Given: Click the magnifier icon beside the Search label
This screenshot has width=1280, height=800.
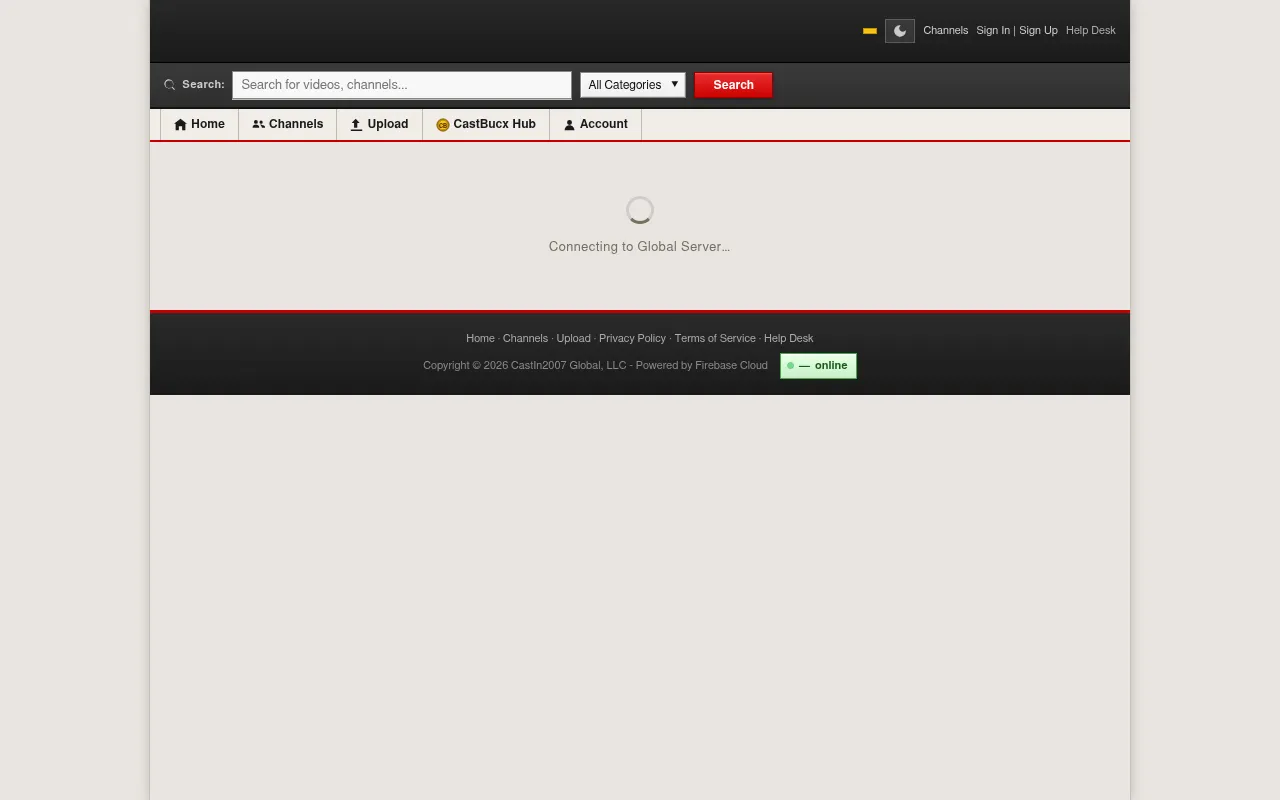Looking at the screenshot, I should pyautogui.click(x=169, y=85).
